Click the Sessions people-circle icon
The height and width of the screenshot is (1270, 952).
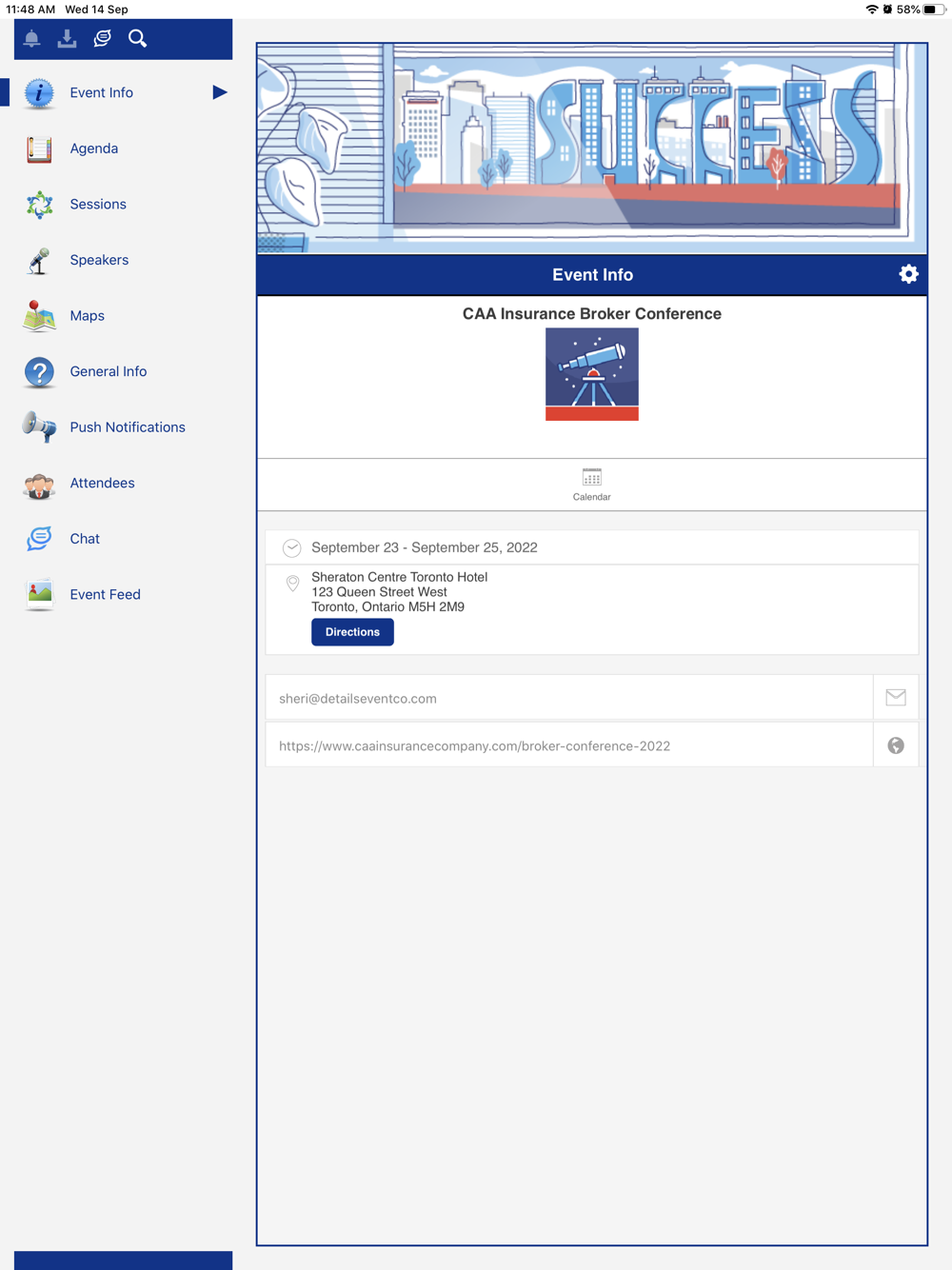point(39,205)
